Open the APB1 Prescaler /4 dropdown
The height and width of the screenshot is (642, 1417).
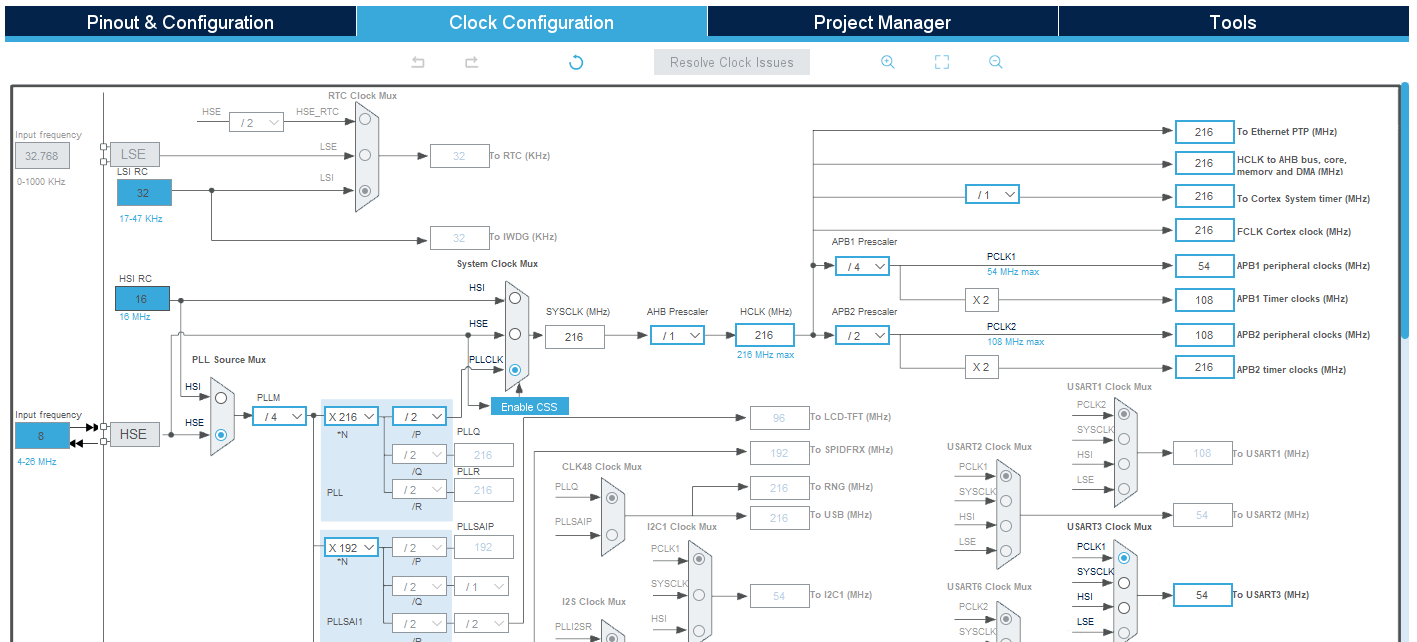pyautogui.click(x=862, y=266)
